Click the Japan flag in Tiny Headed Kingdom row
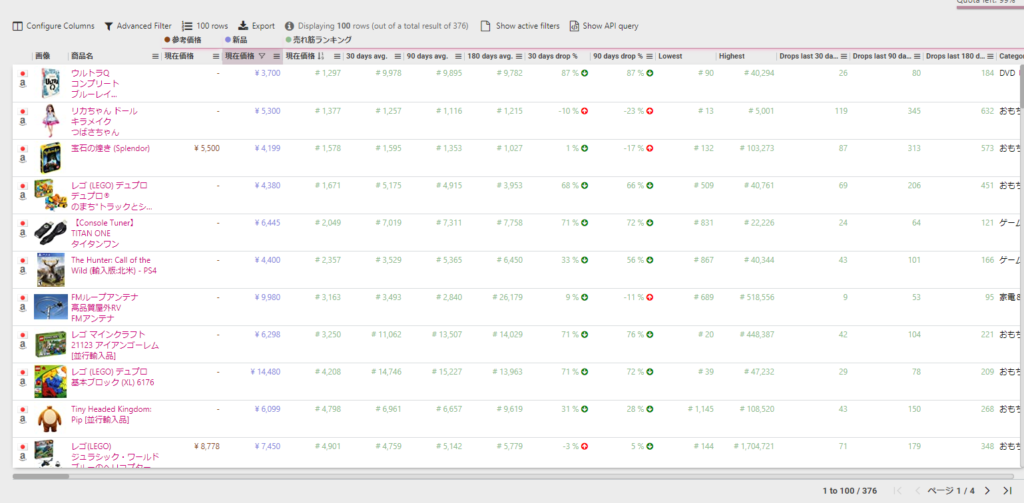The width and height of the screenshot is (1024, 503). coord(23,410)
